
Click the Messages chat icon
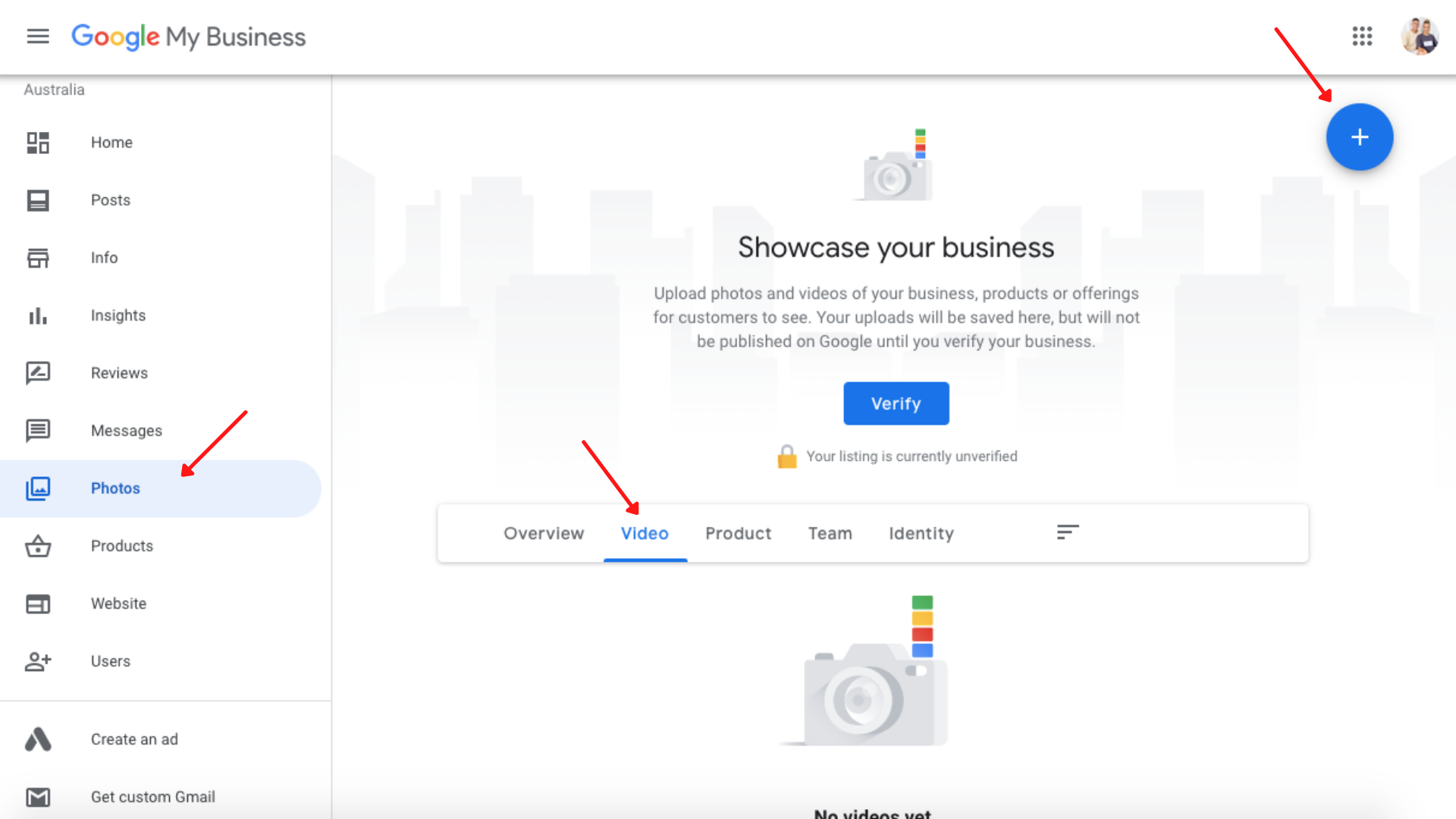[x=38, y=431]
